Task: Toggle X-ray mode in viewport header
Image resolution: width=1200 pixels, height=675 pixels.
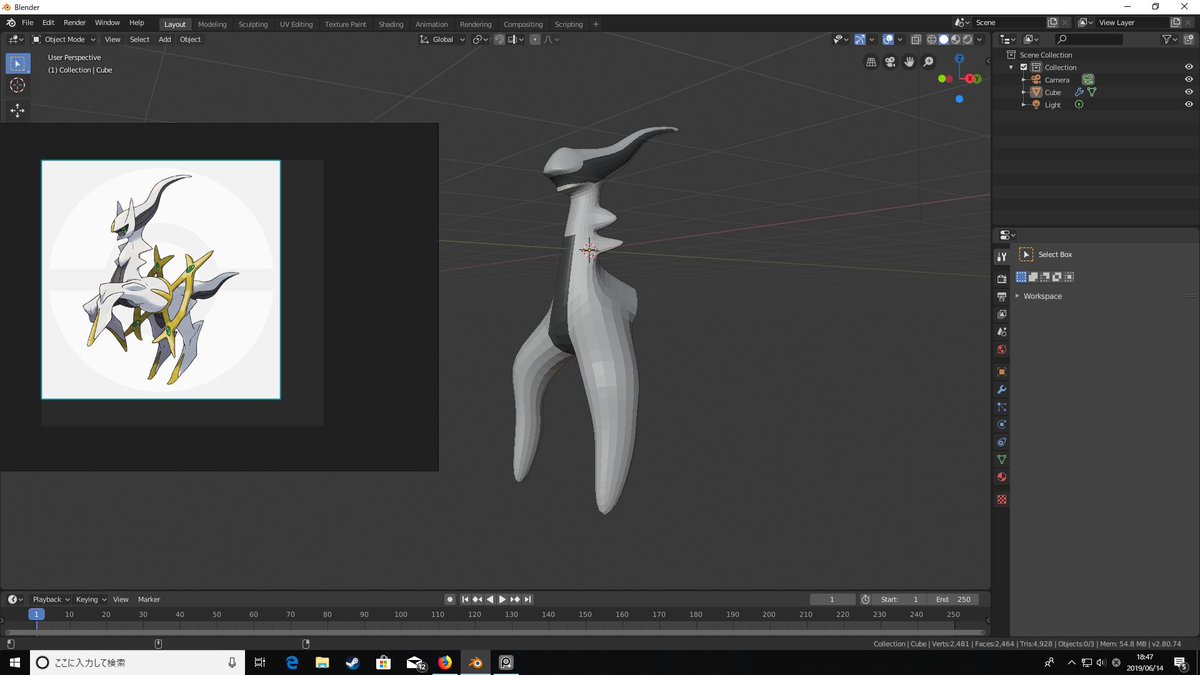Action: pos(916,39)
